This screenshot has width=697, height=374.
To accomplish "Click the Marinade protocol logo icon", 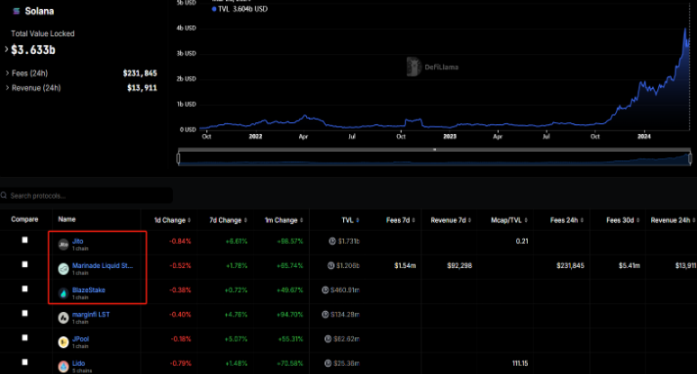I will pos(64,269).
